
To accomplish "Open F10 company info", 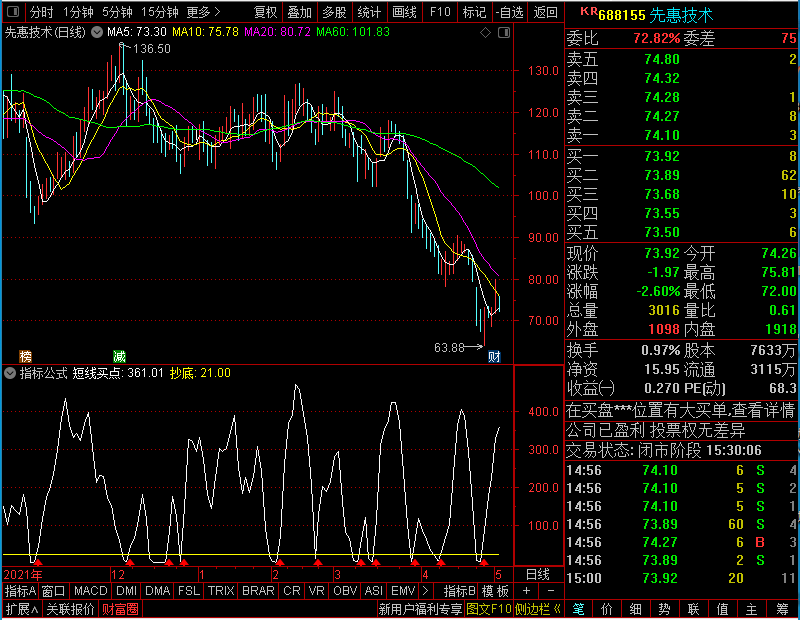I will click(440, 12).
